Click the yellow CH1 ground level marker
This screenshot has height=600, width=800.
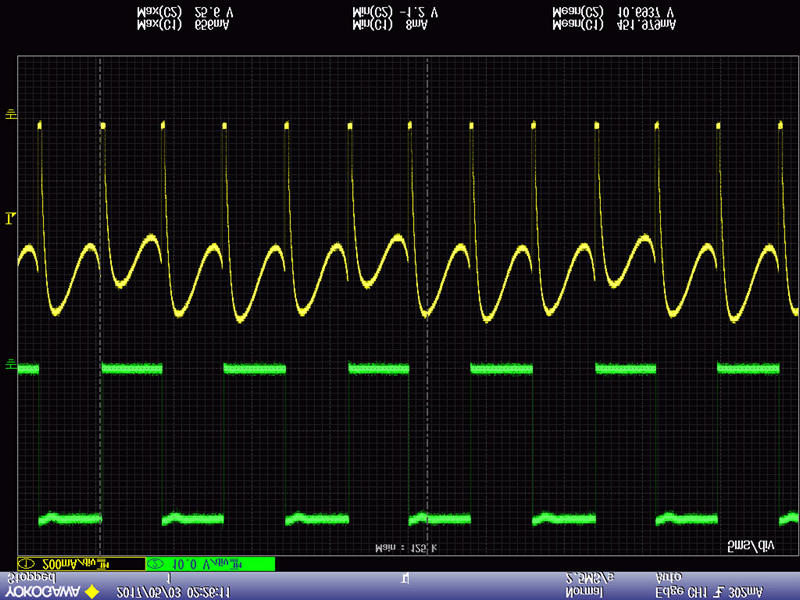(x=11, y=114)
